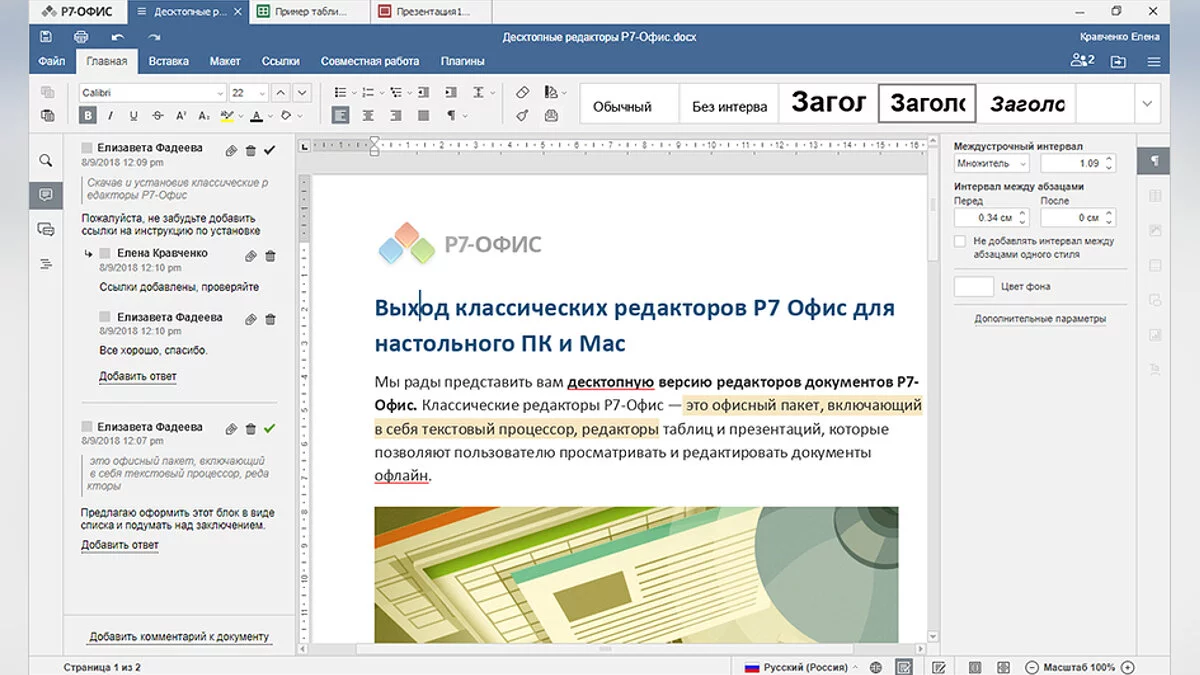Expand the Множитель line spacing dropdown
Screen dimensions: 1200x675
pos(1023,163)
